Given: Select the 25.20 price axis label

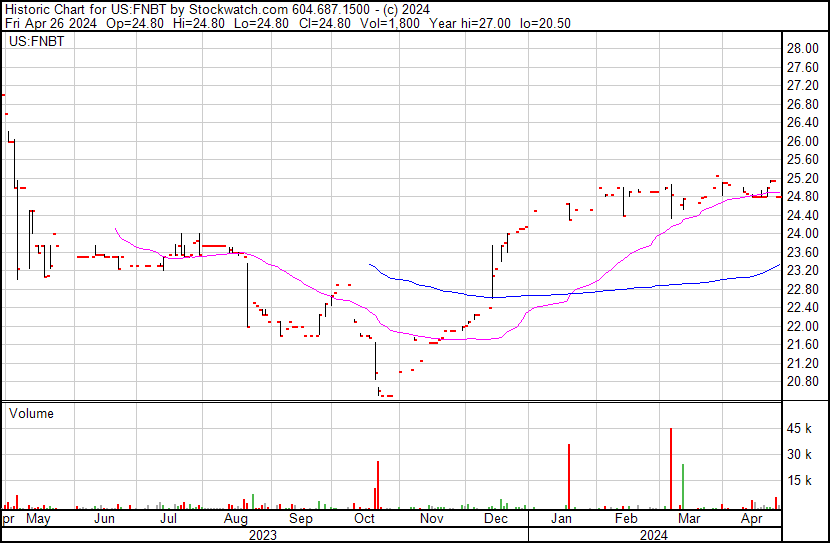Looking at the screenshot, I should (x=802, y=178).
